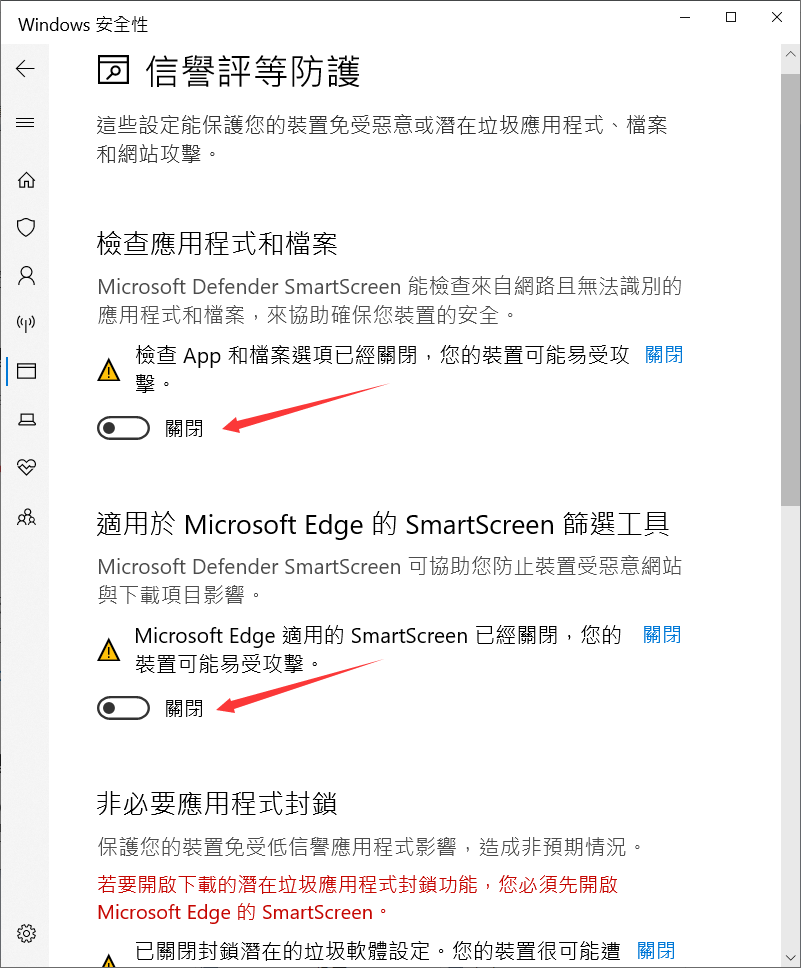The width and height of the screenshot is (801, 968).
Task: Minimize the Windows 安全性 window
Action: (685, 17)
